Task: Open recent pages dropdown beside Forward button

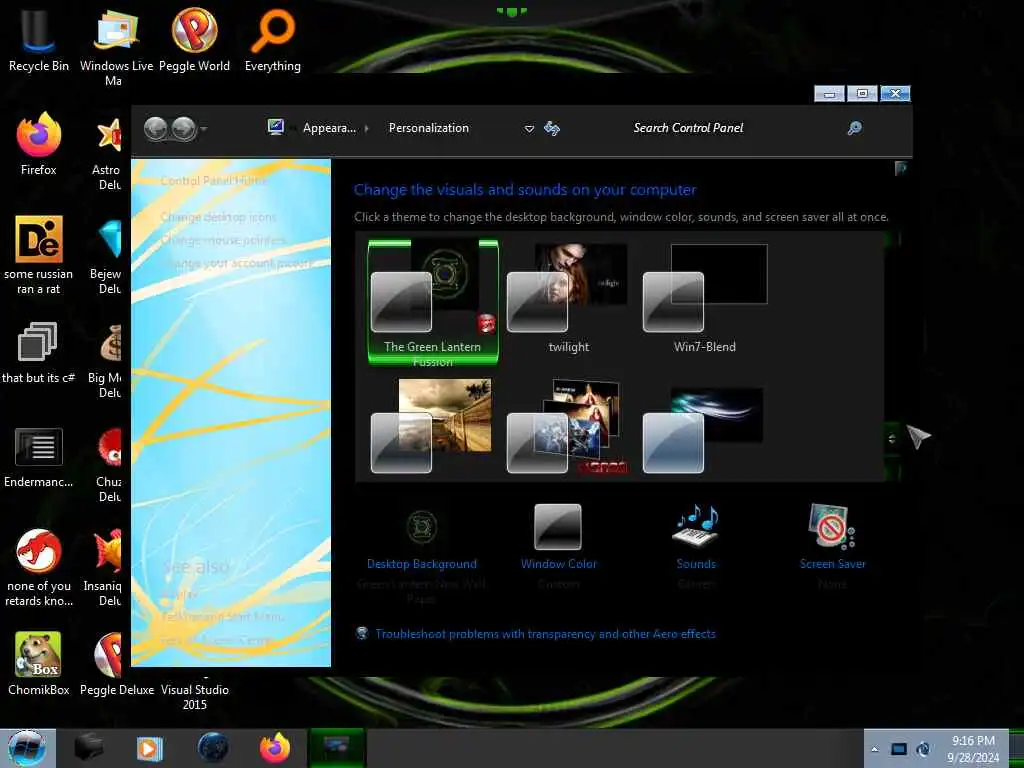Action: tap(204, 129)
